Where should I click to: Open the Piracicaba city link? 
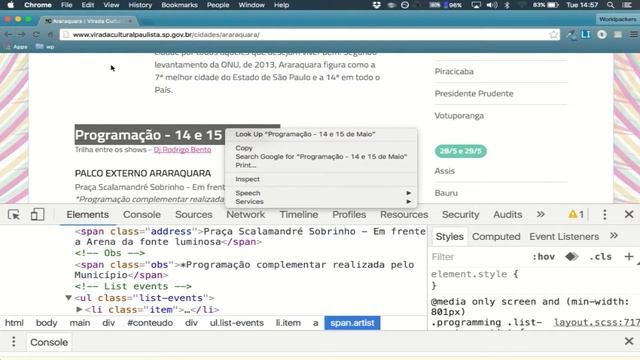pyautogui.click(x=454, y=71)
